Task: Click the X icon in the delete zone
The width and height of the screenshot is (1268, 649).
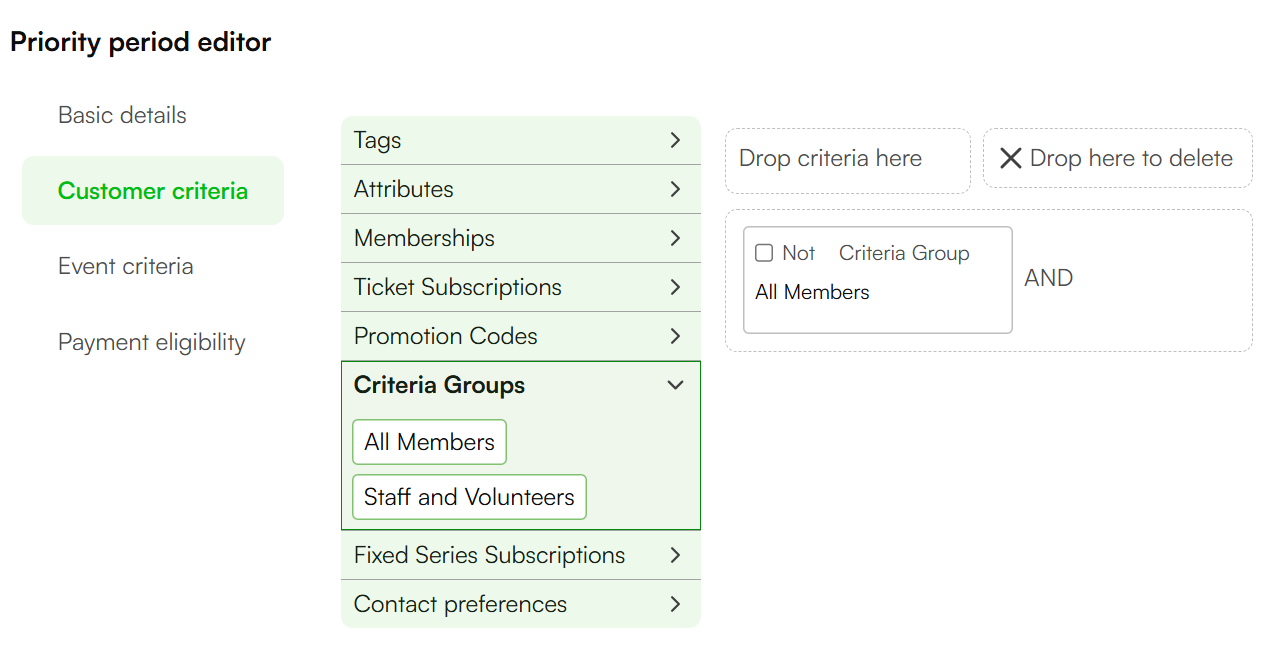Action: (1011, 158)
